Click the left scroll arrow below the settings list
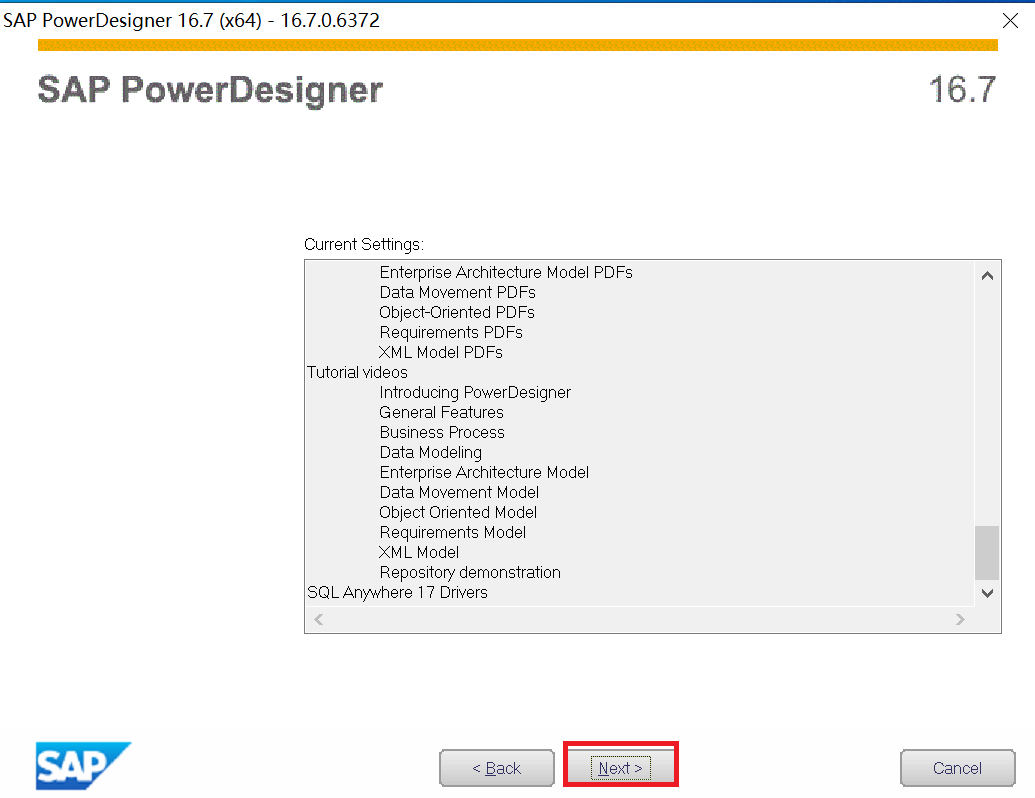The image size is (1035, 798). [317, 619]
